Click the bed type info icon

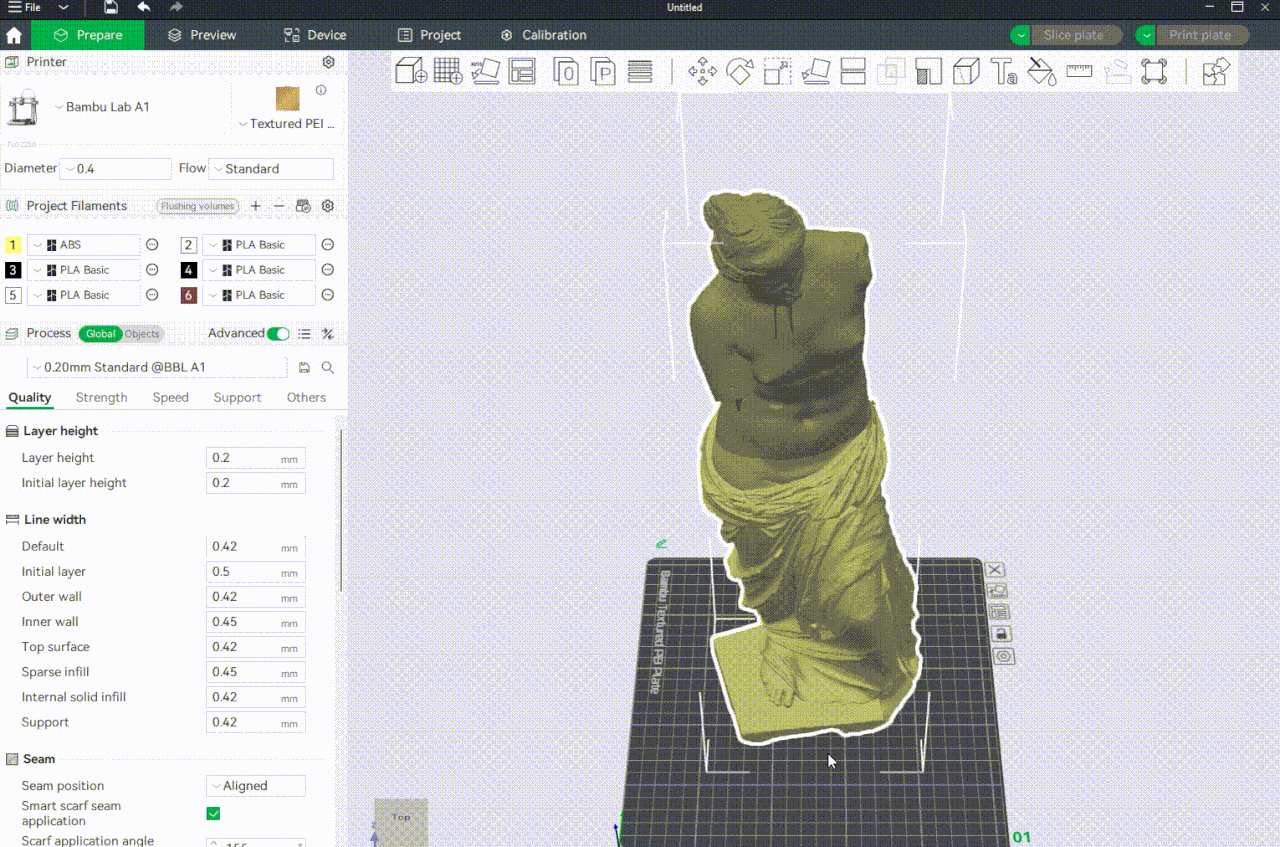tap(321, 90)
